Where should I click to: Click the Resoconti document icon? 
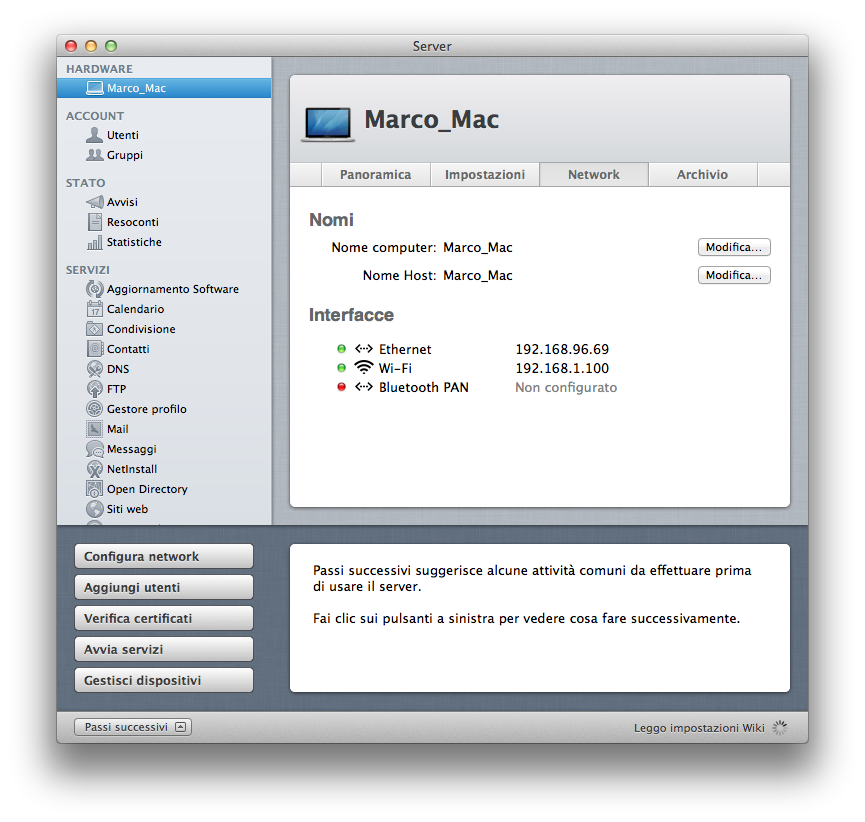pyautogui.click(x=94, y=222)
